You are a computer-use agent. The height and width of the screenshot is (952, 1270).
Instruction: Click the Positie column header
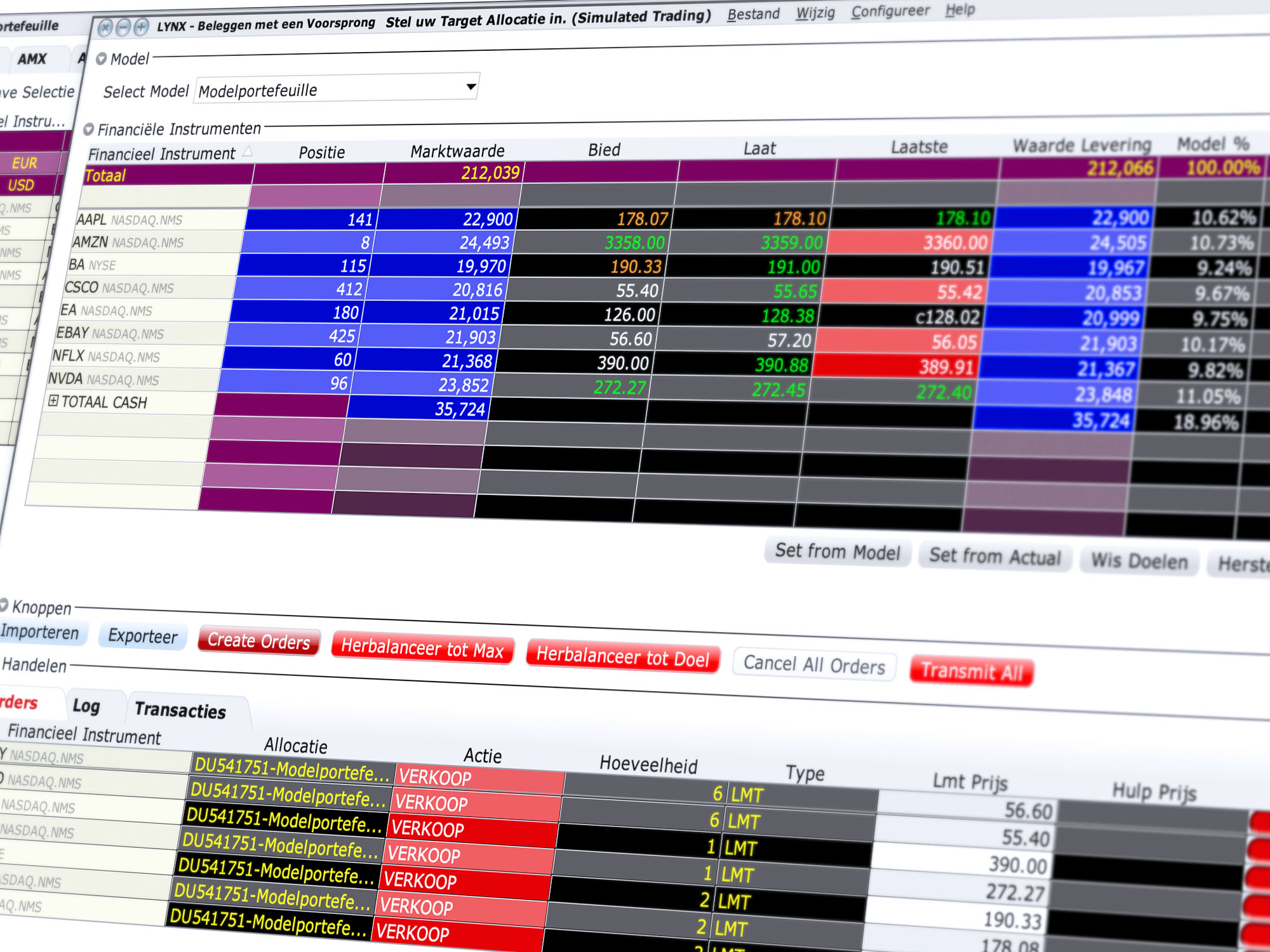click(322, 152)
